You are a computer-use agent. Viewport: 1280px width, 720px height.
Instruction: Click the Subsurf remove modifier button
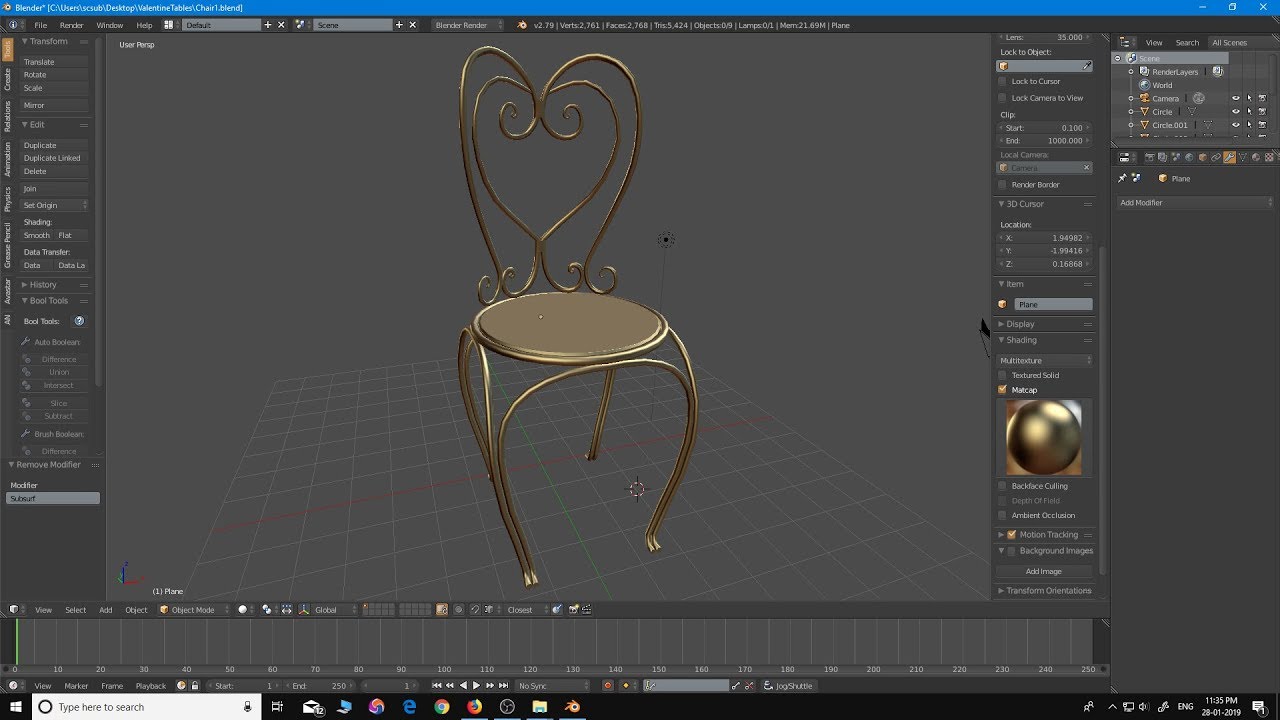pyautogui.click(x=53, y=498)
